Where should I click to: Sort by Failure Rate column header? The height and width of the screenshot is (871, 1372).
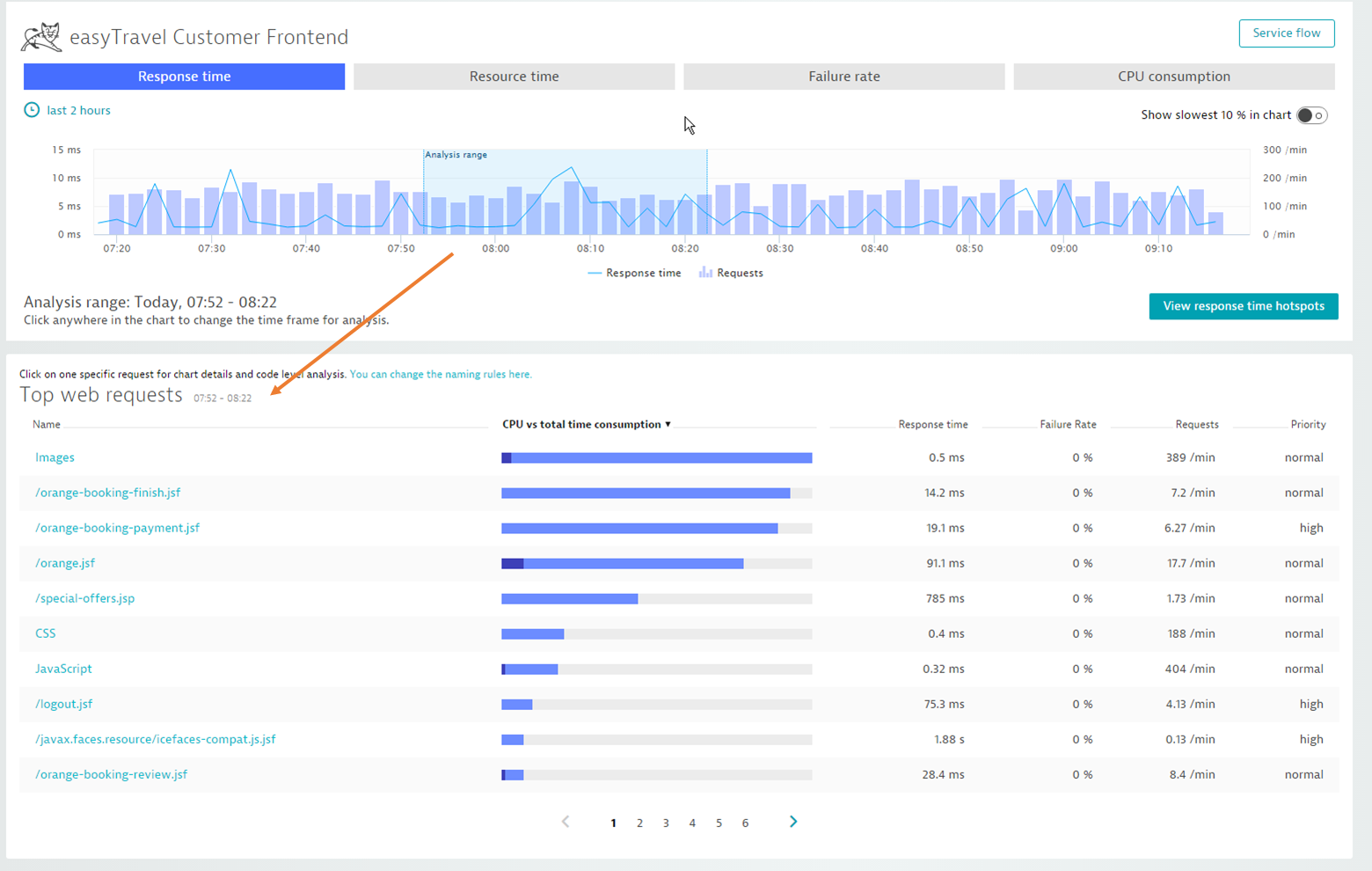[x=1068, y=424]
